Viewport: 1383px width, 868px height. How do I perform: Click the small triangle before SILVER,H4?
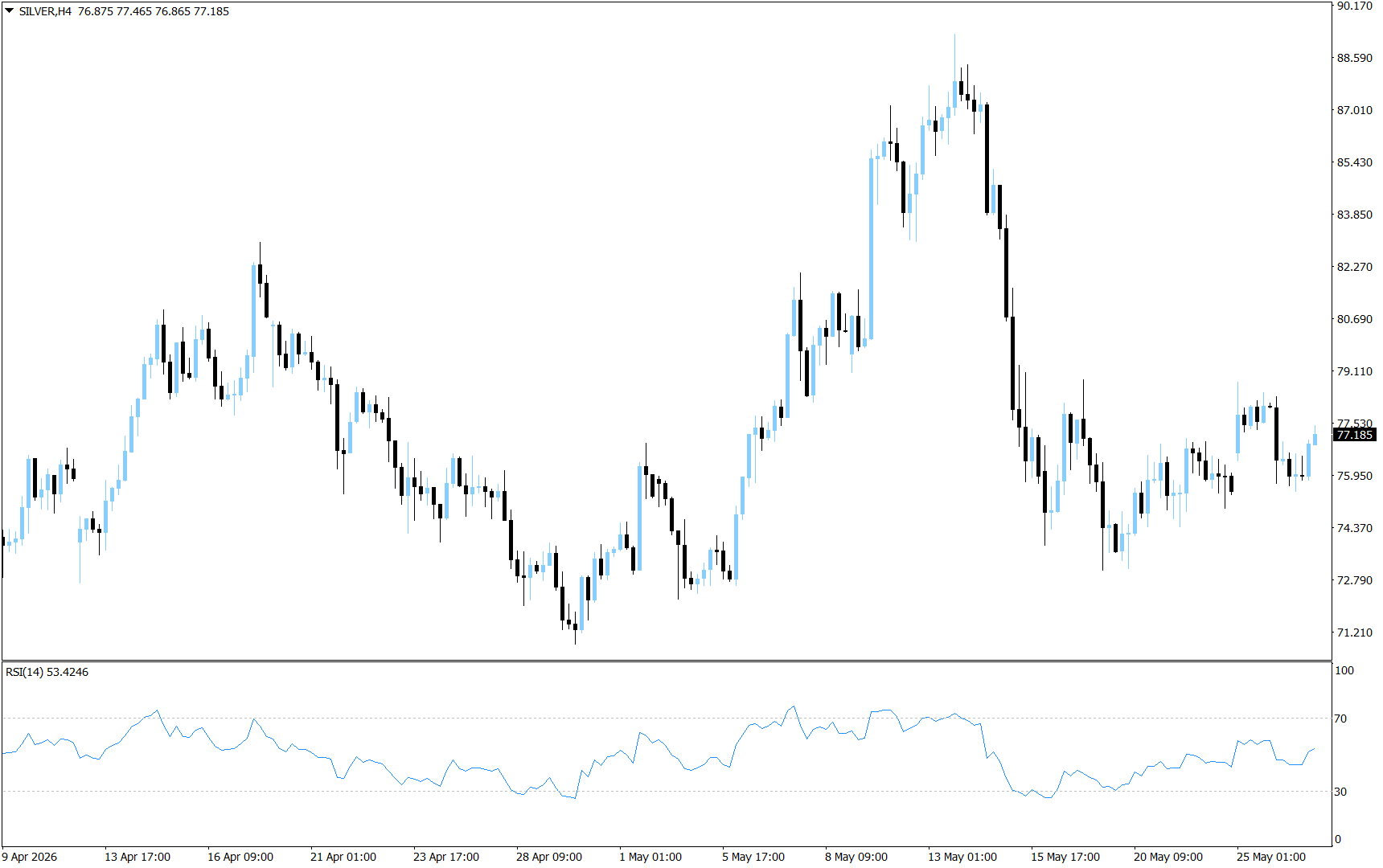click(x=10, y=11)
